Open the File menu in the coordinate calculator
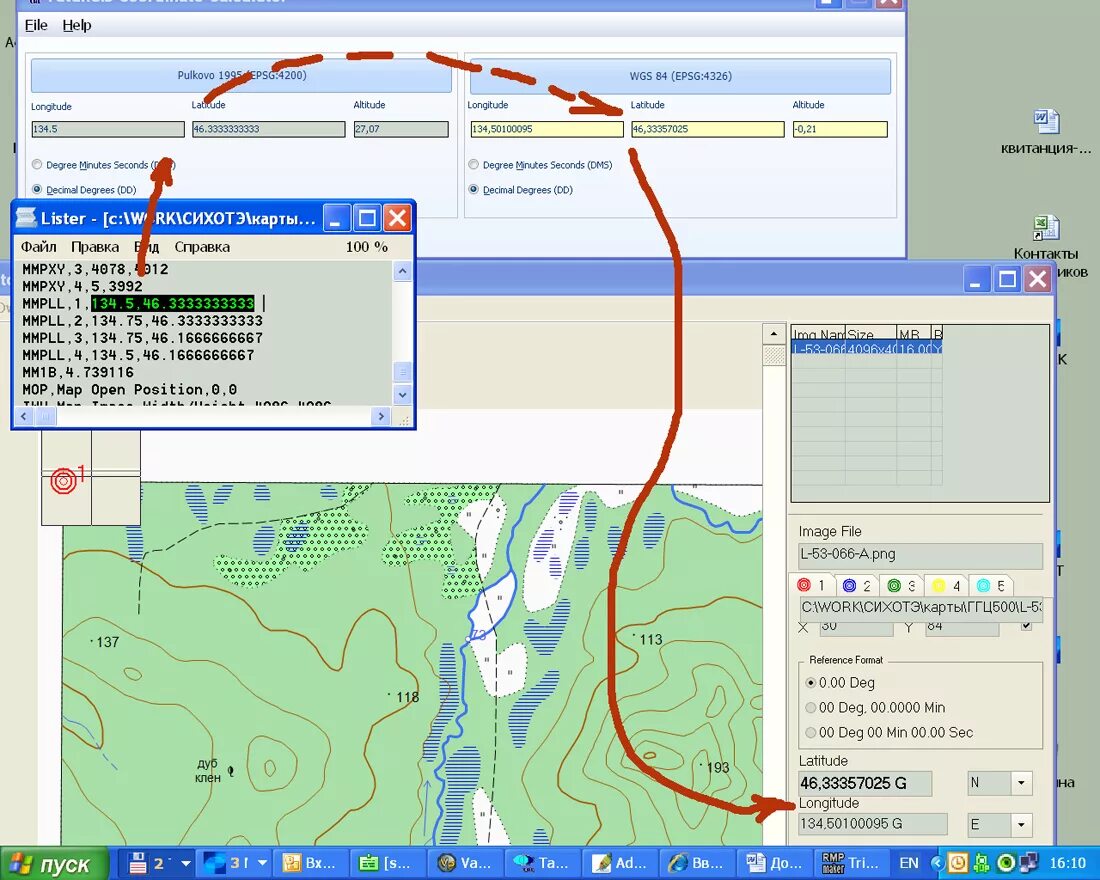Image resolution: width=1100 pixels, height=880 pixels. click(x=35, y=25)
